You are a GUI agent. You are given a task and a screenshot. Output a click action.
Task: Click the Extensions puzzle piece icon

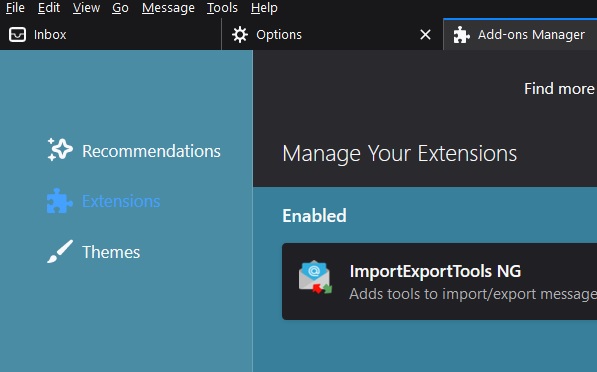pyautogui.click(x=59, y=201)
